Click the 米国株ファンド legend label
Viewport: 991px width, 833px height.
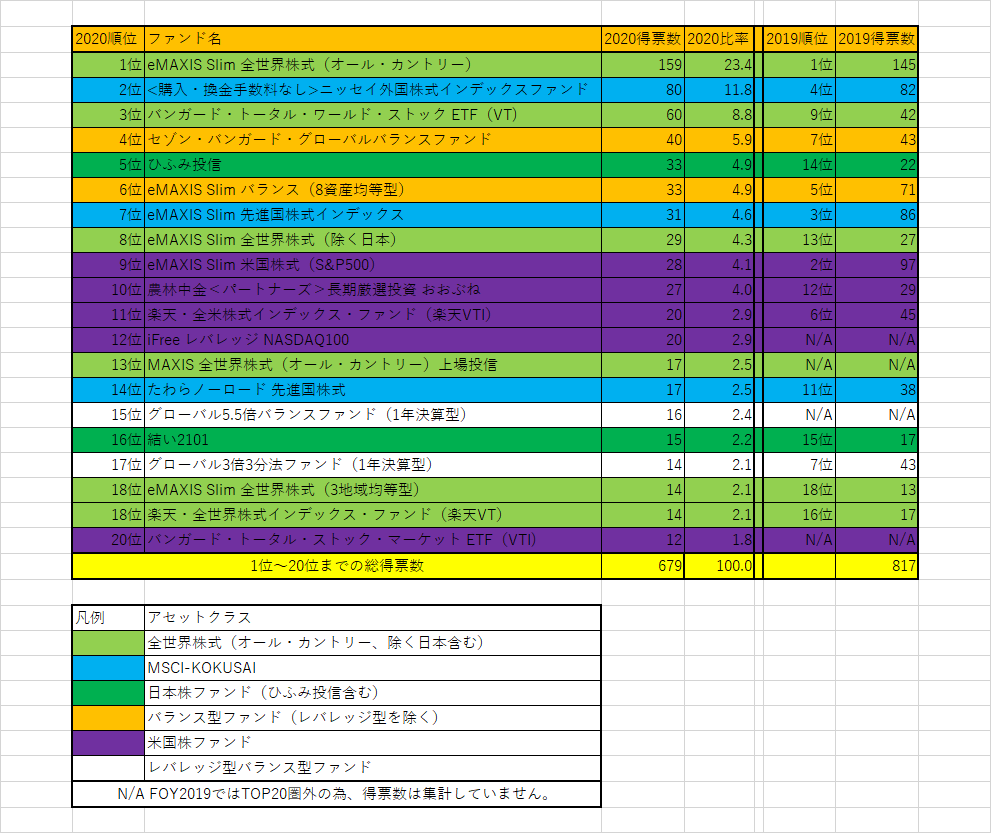pos(373,743)
